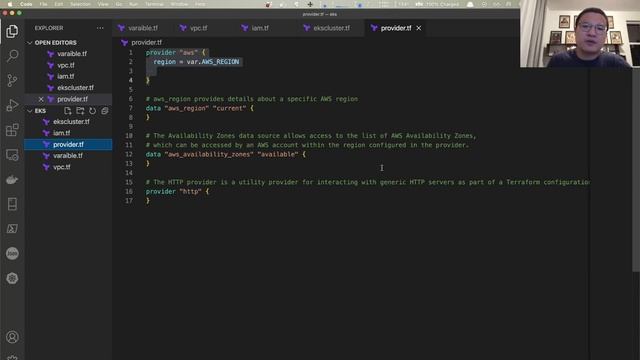Collapse the Open Editors section
This screenshot has width=640, height=360.
30,42
